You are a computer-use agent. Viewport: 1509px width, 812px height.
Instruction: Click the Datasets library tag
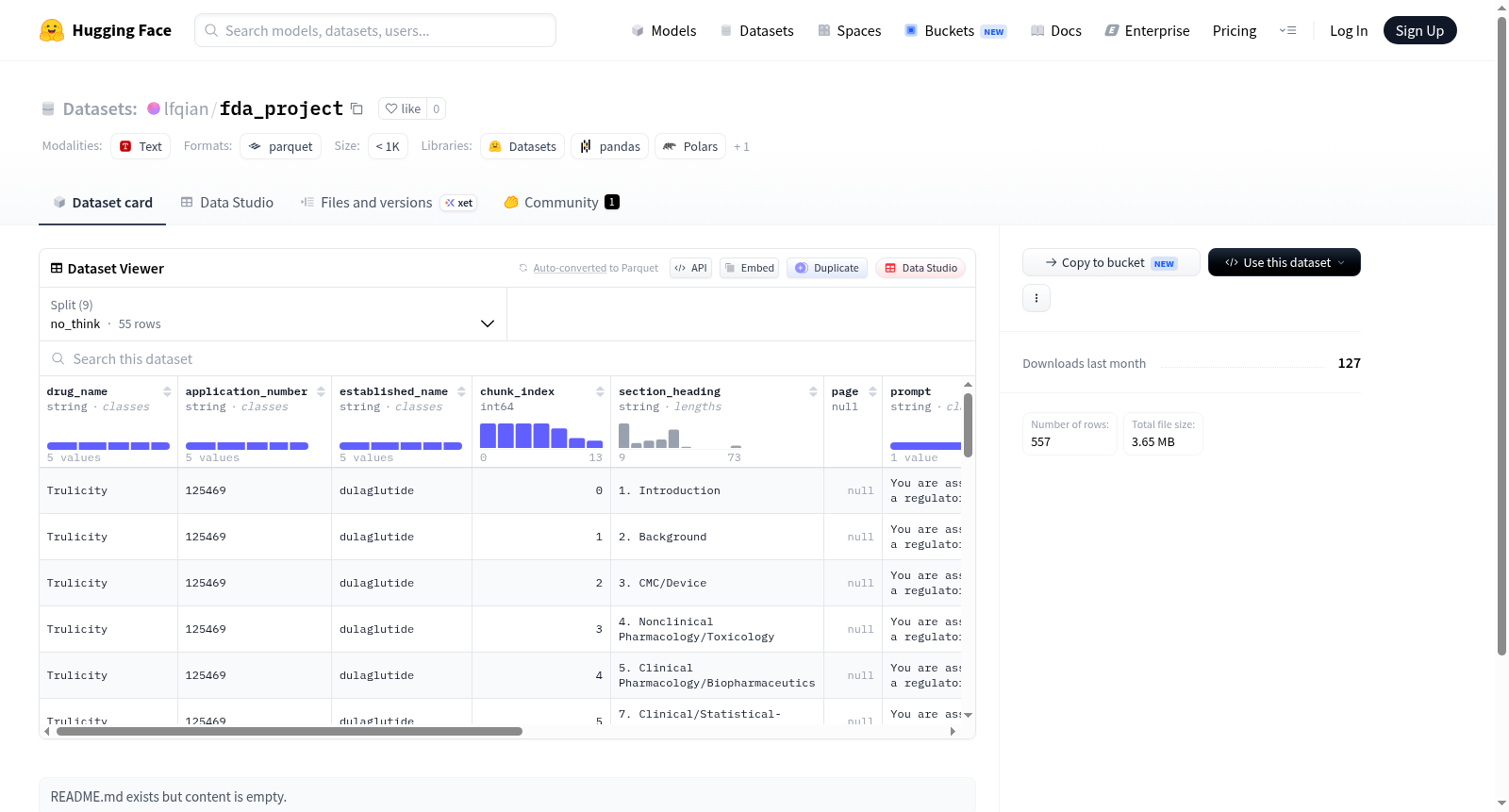[522, 146]
